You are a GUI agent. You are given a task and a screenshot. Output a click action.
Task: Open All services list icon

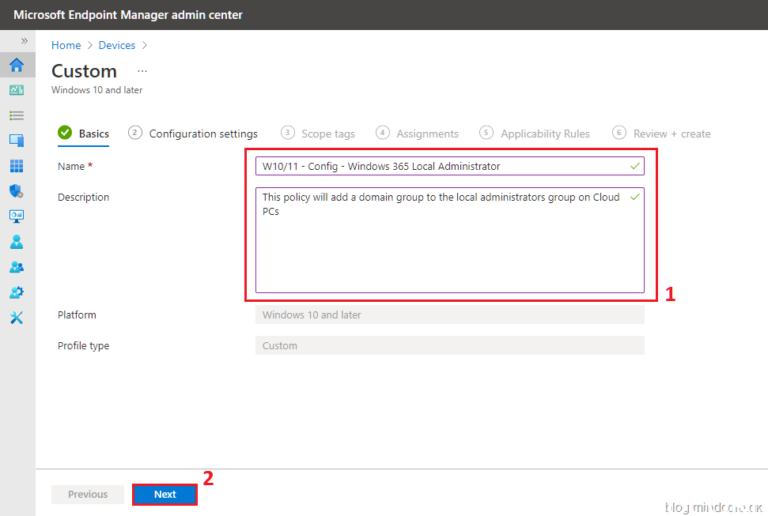[17, 116]
